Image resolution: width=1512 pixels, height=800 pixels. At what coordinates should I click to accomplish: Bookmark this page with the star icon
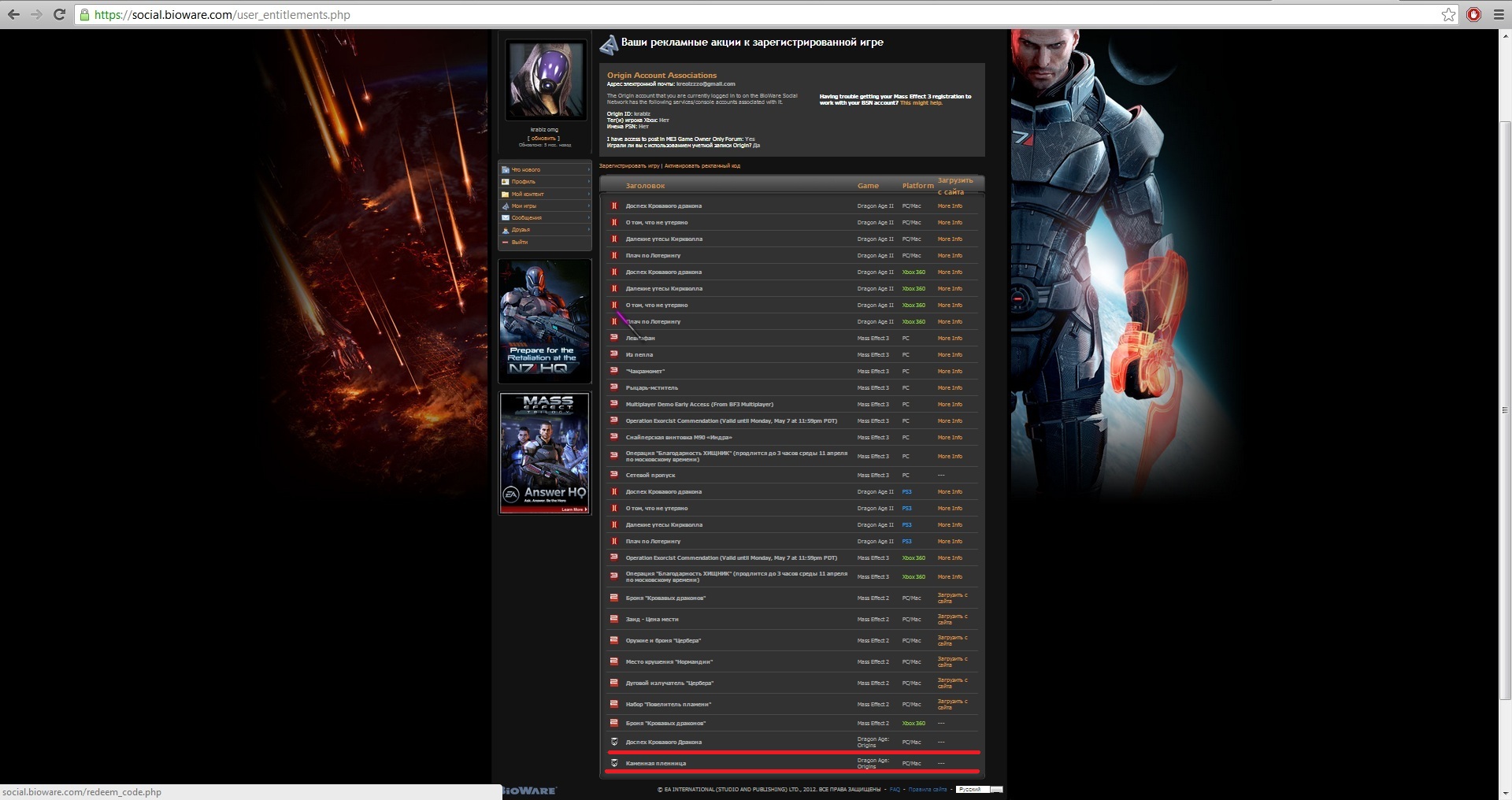coord(1448,14)
